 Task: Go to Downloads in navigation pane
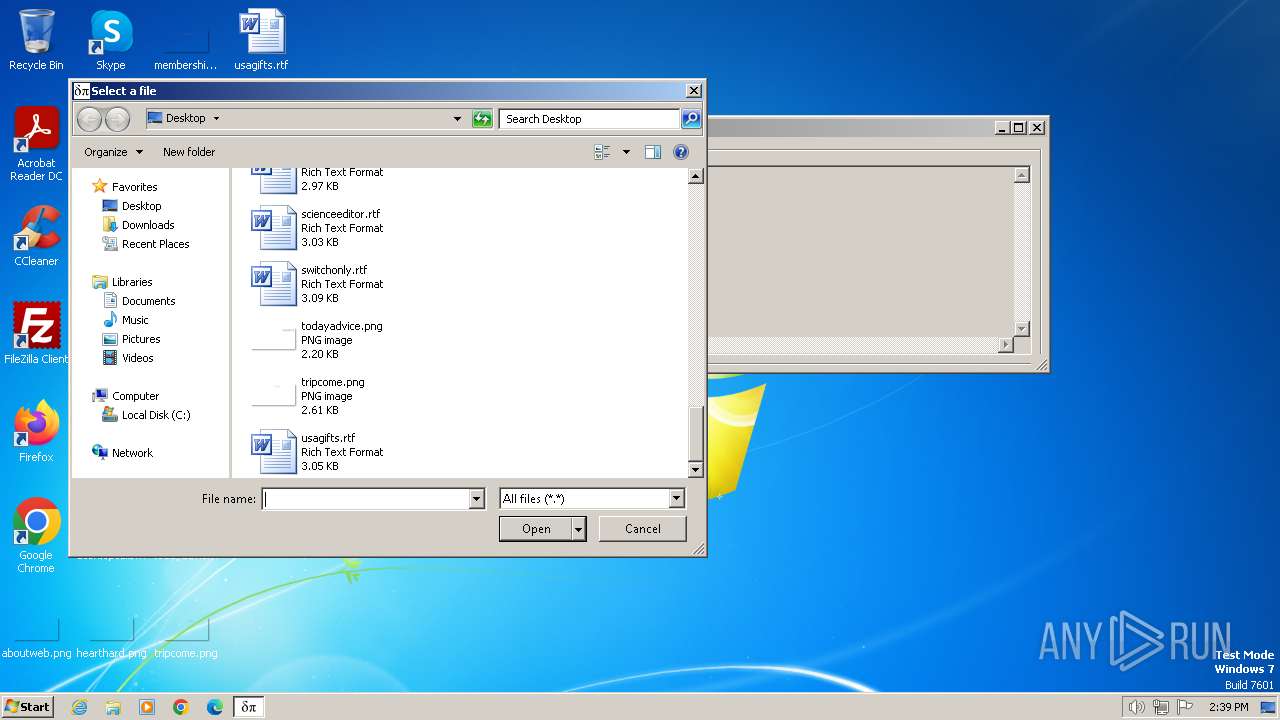148,225
